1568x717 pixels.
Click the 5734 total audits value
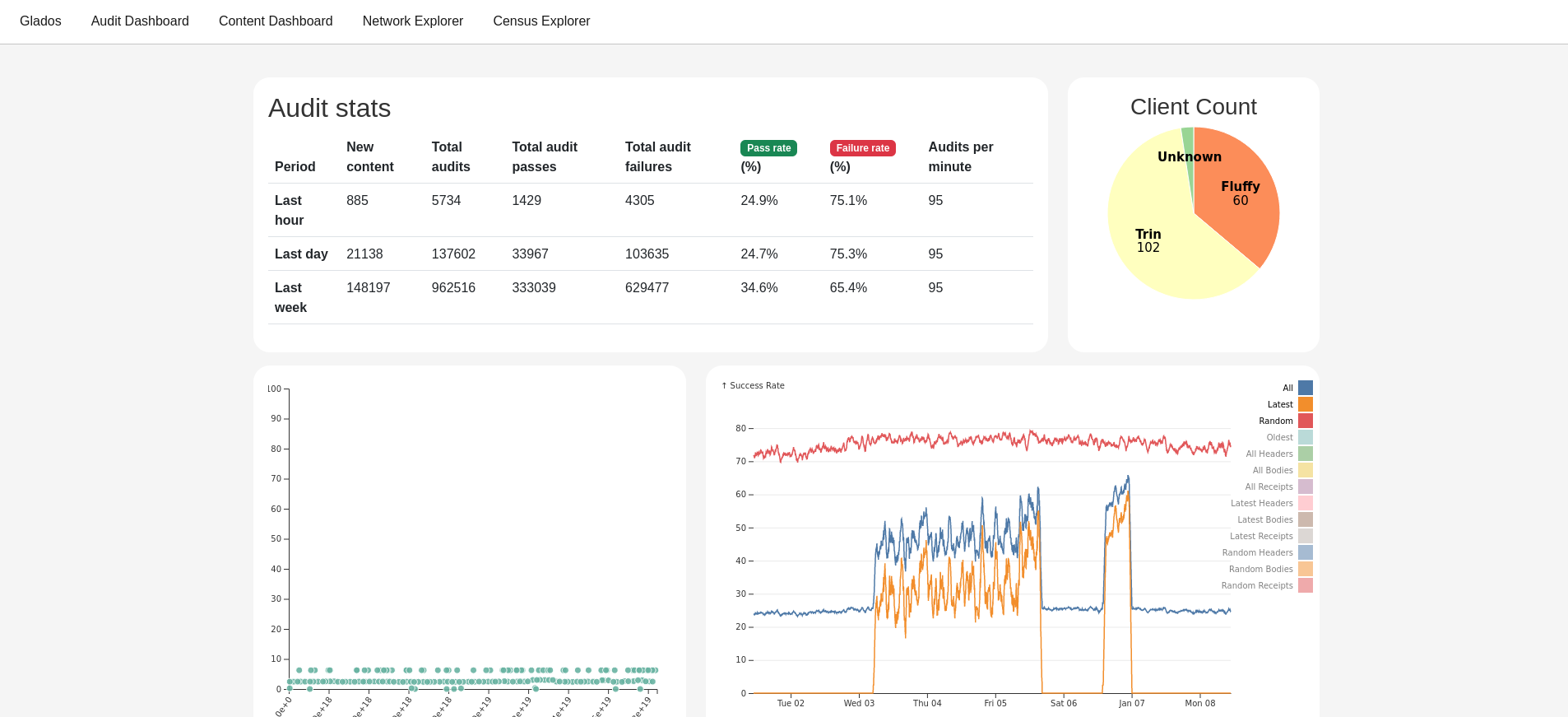(447, 200)
